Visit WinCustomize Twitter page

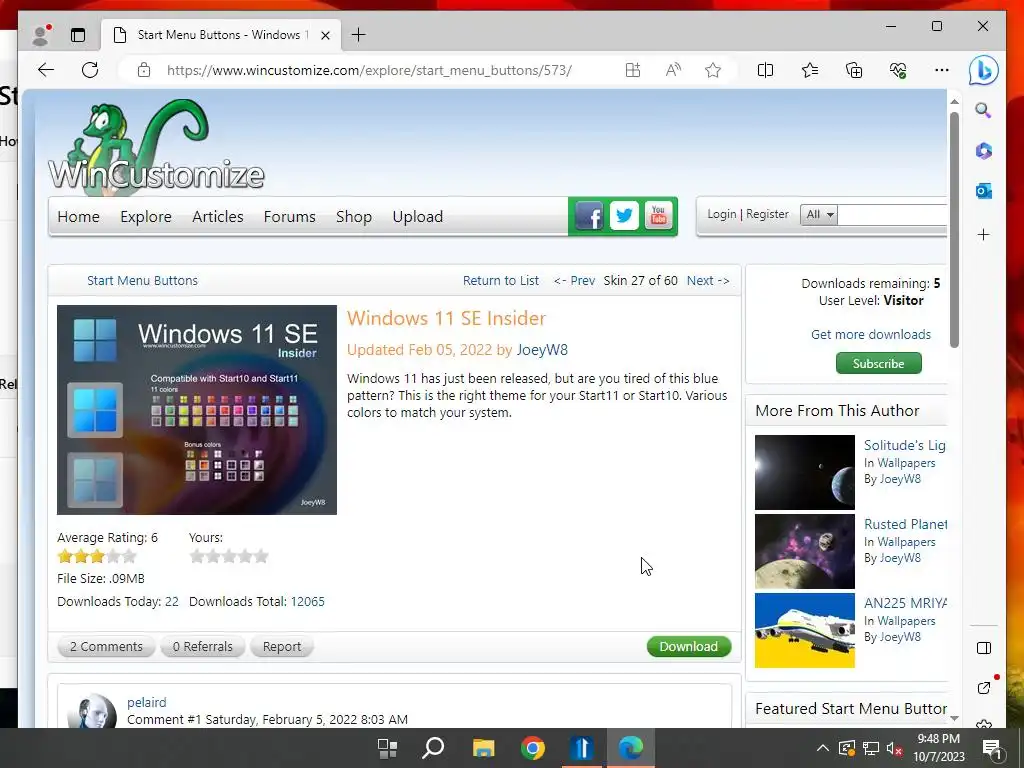[624, 216]
